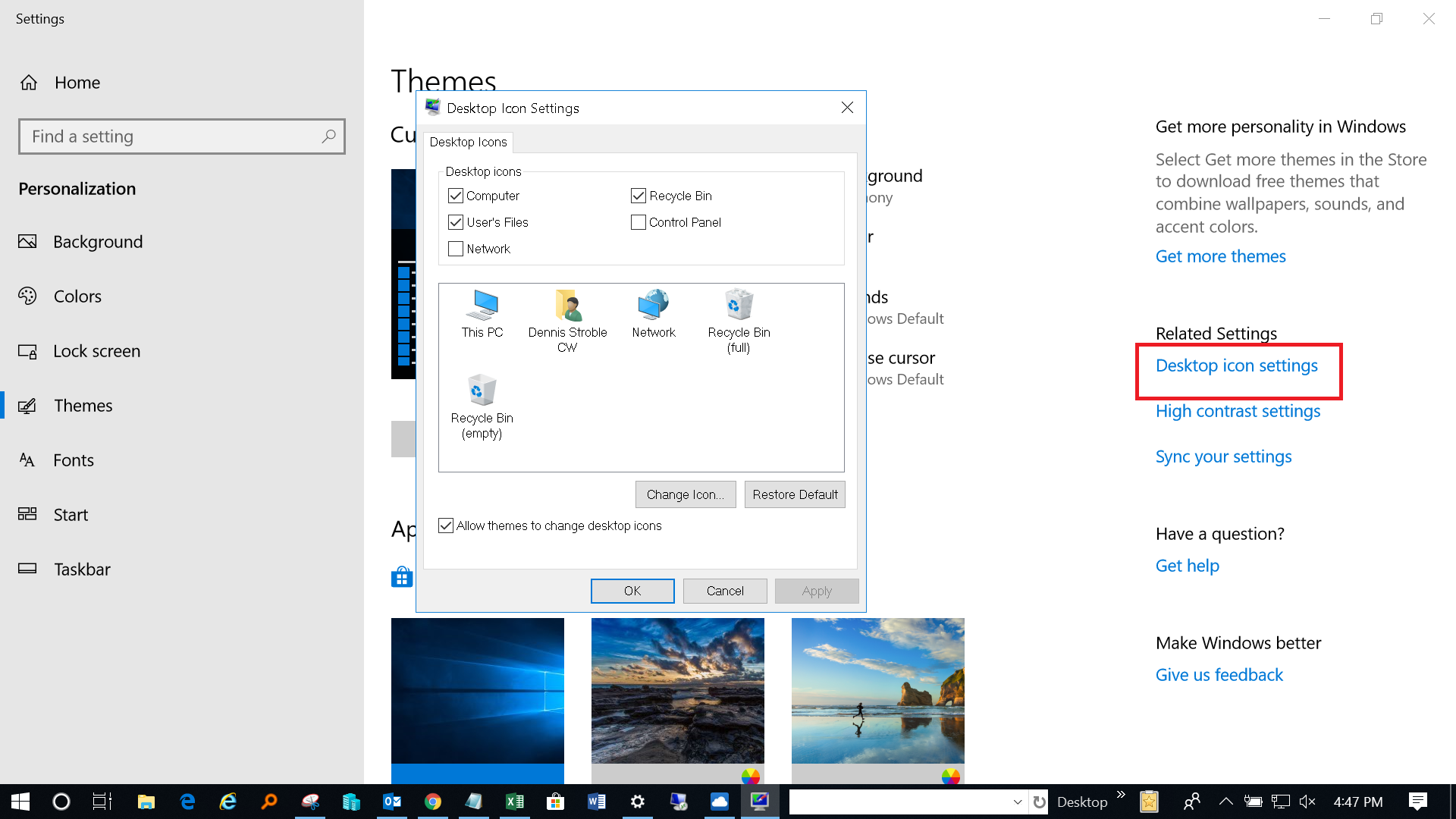Screen dimensions: 1456x819
Task: Click the Get more themes link
Action: click(x=1220, y=255)
